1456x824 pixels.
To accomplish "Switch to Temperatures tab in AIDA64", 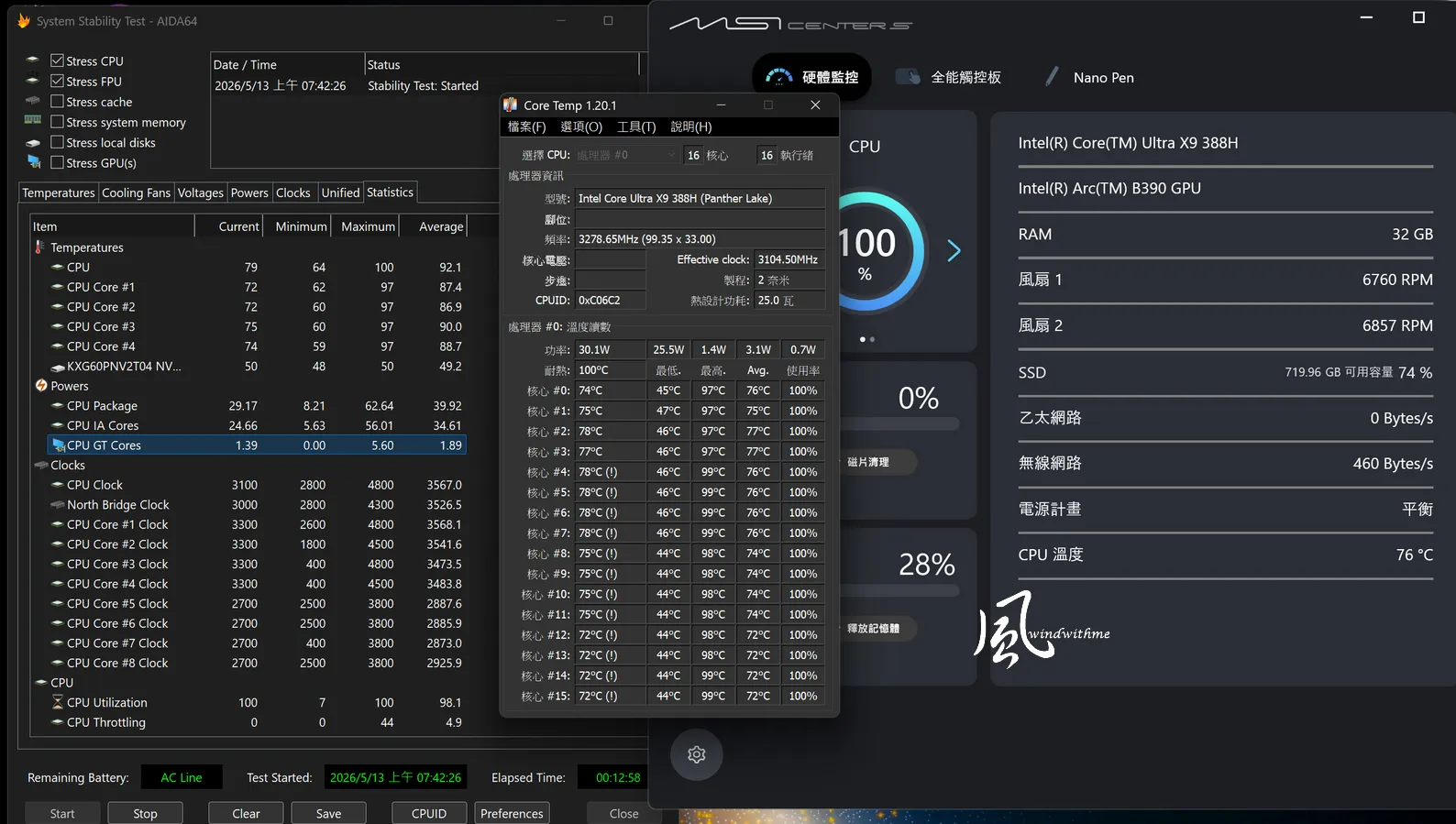I will [x=59, y=192].
